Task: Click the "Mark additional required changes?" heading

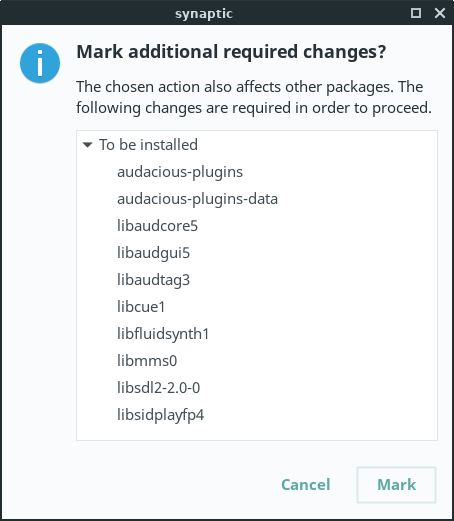Action: (x=231, y=52)
